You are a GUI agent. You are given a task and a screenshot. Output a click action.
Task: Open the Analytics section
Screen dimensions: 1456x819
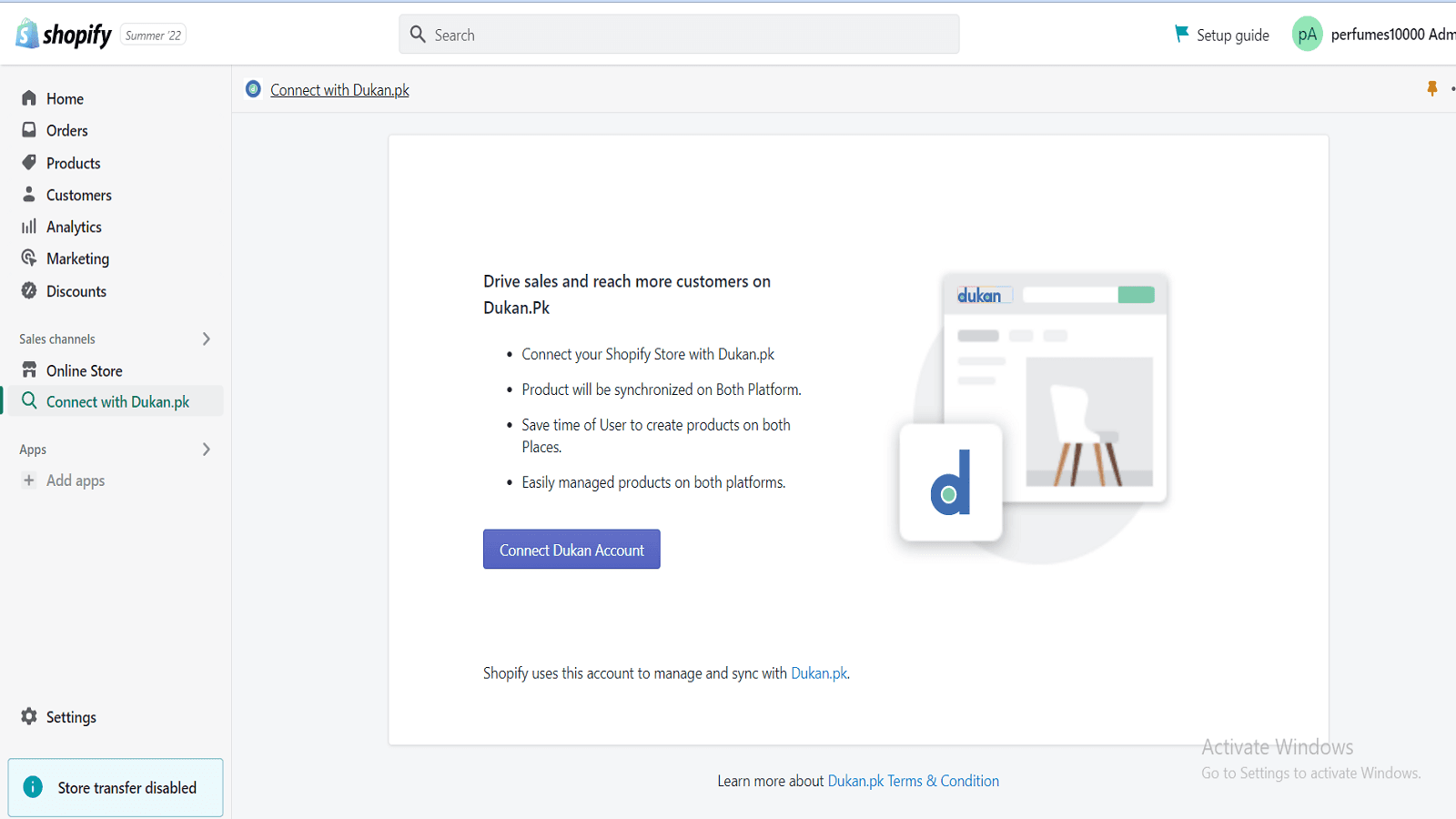30,226
